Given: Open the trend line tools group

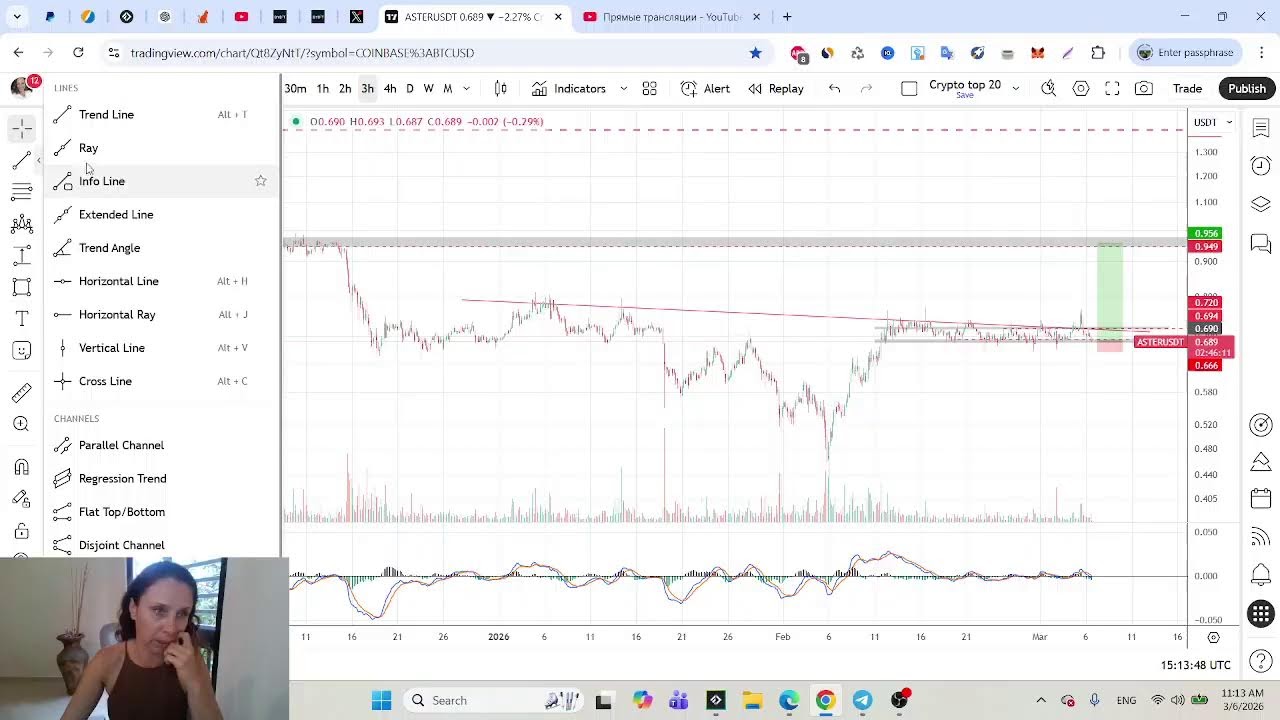Looking at the screenshot, I should 21,160.
